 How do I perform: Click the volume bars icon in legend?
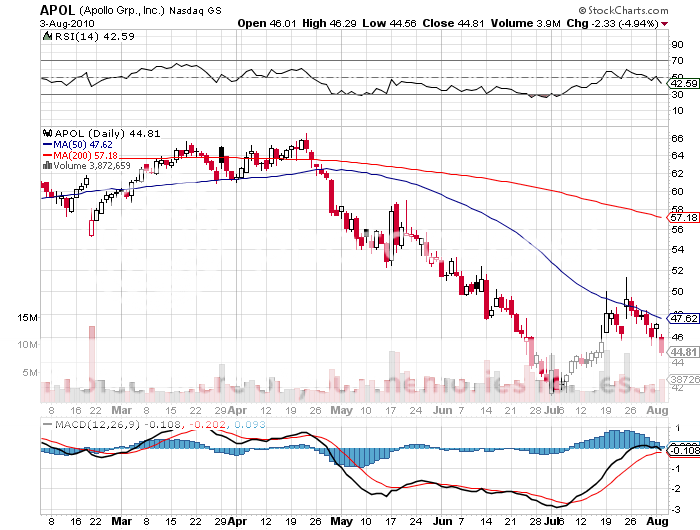point(46,166)
